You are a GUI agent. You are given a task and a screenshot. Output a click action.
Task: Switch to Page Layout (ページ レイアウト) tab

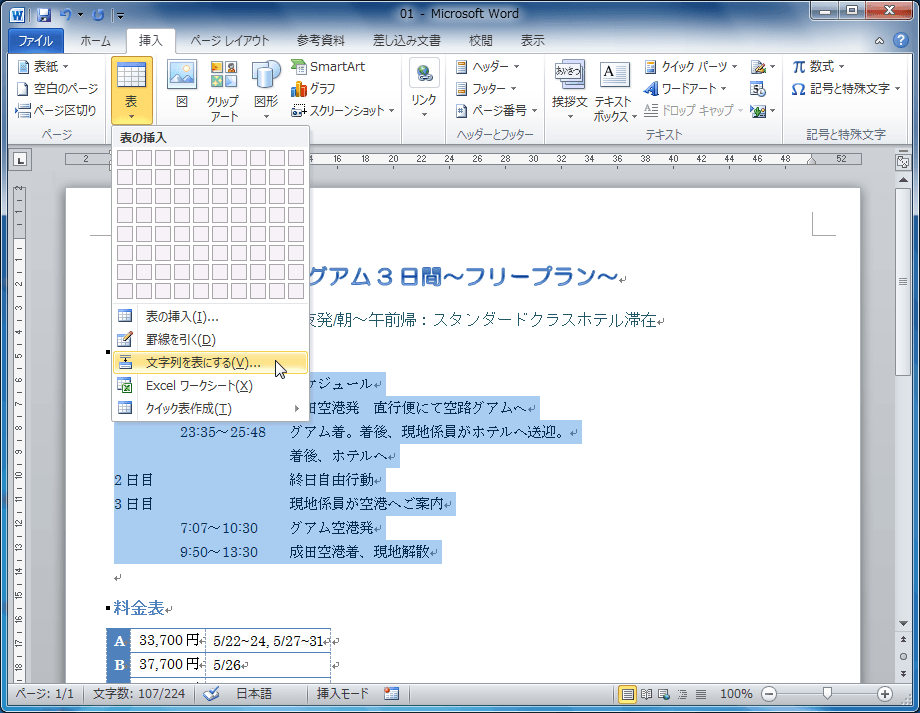coord(229,41)
